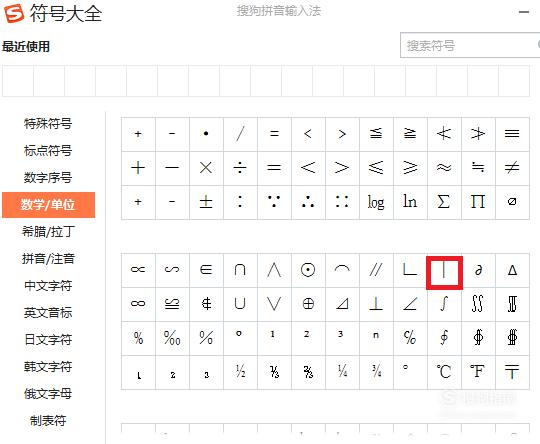
Task: Insert the single integral symbol ∫
Action: (444, 304)
